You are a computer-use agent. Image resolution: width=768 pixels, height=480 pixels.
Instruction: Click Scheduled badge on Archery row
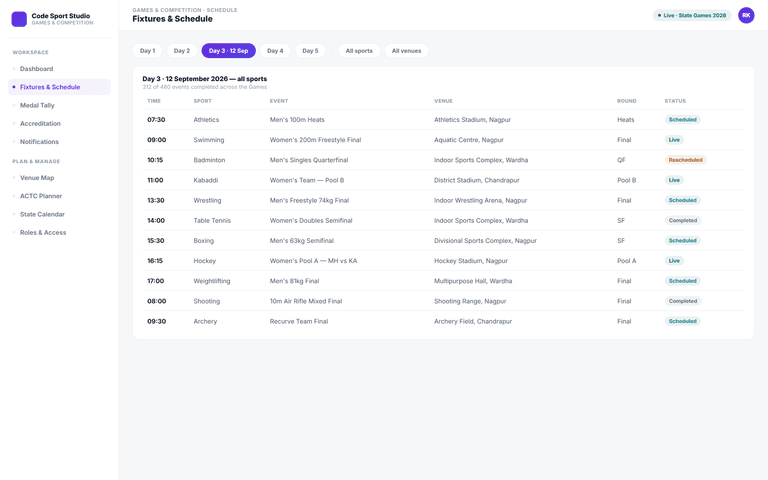pyautogui.click(x=682, y=321)
